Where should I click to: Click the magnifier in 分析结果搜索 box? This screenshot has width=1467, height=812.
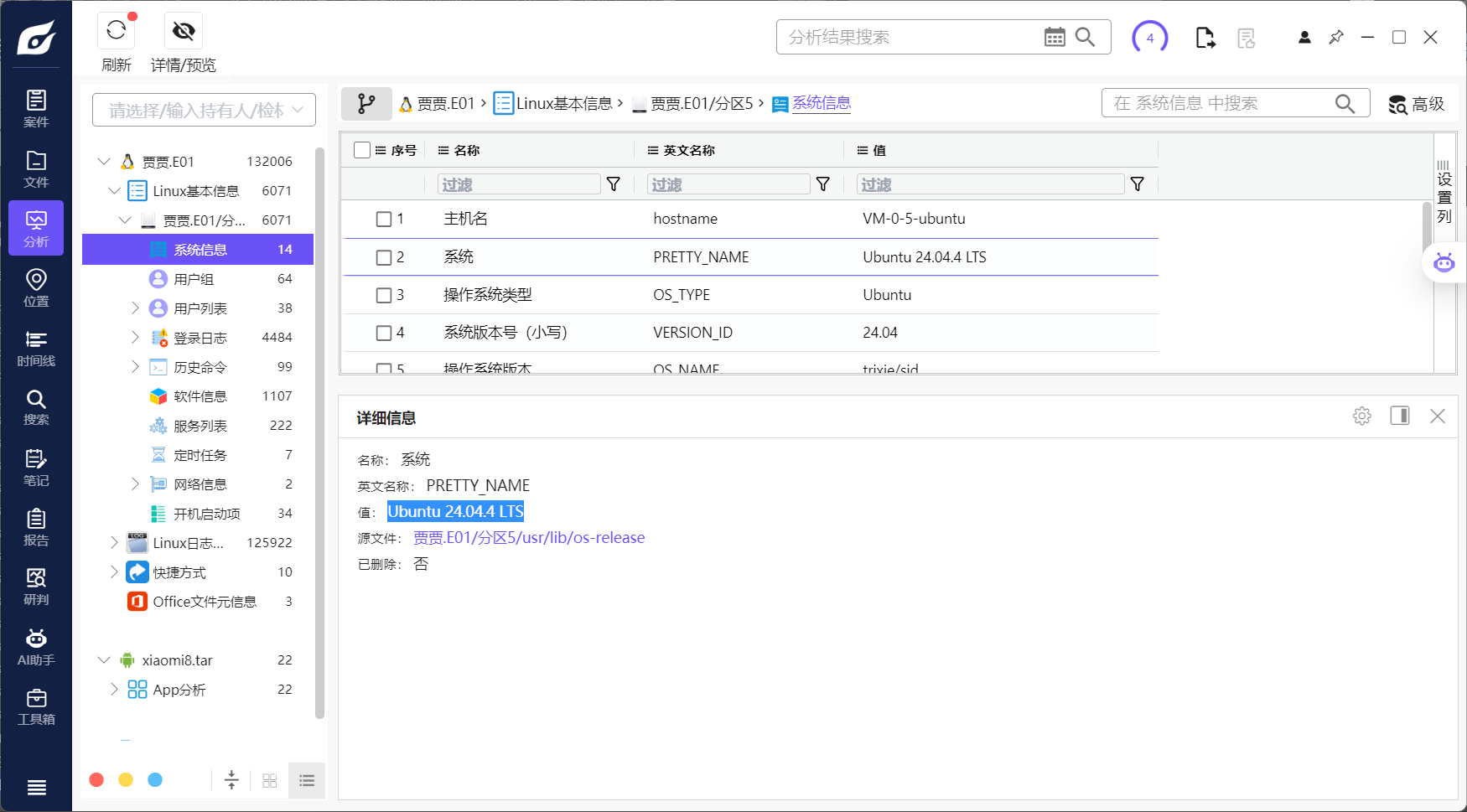[x=1086, y=37]
